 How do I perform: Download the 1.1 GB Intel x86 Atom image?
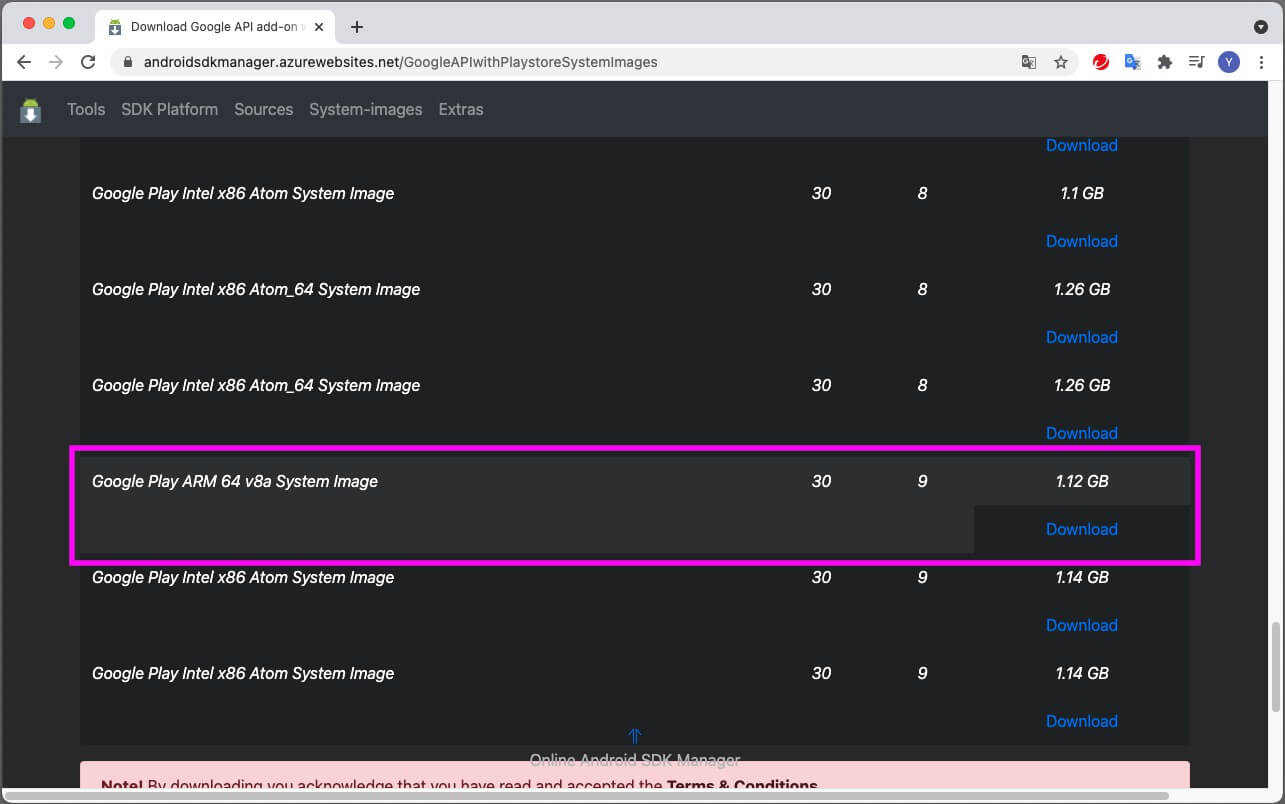(x=1081, y=241)
